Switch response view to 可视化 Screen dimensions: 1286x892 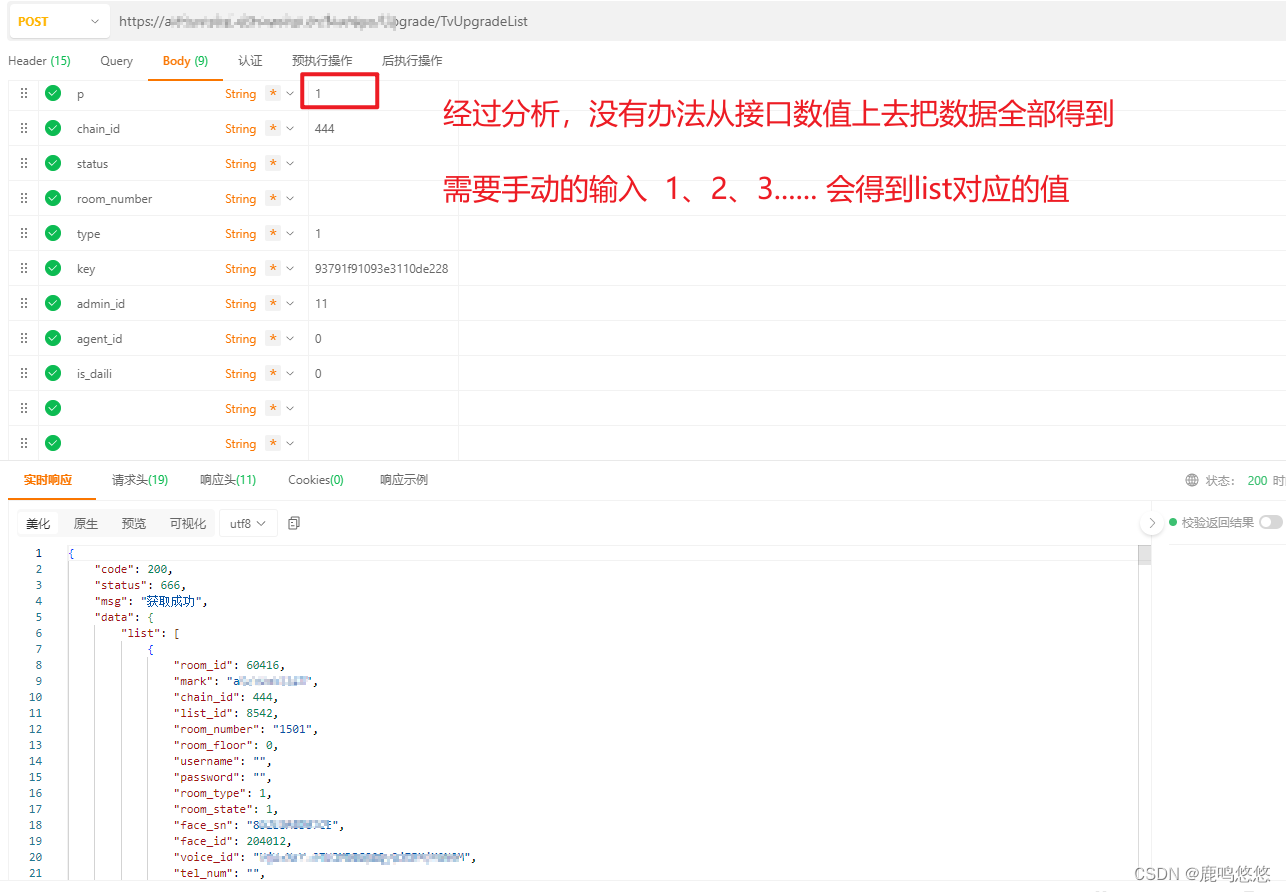point(188,523)
